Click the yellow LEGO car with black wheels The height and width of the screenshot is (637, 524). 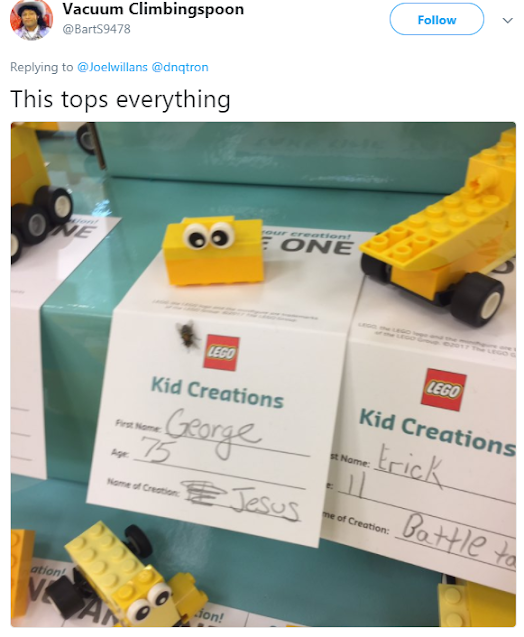click(x=438, y=236)
